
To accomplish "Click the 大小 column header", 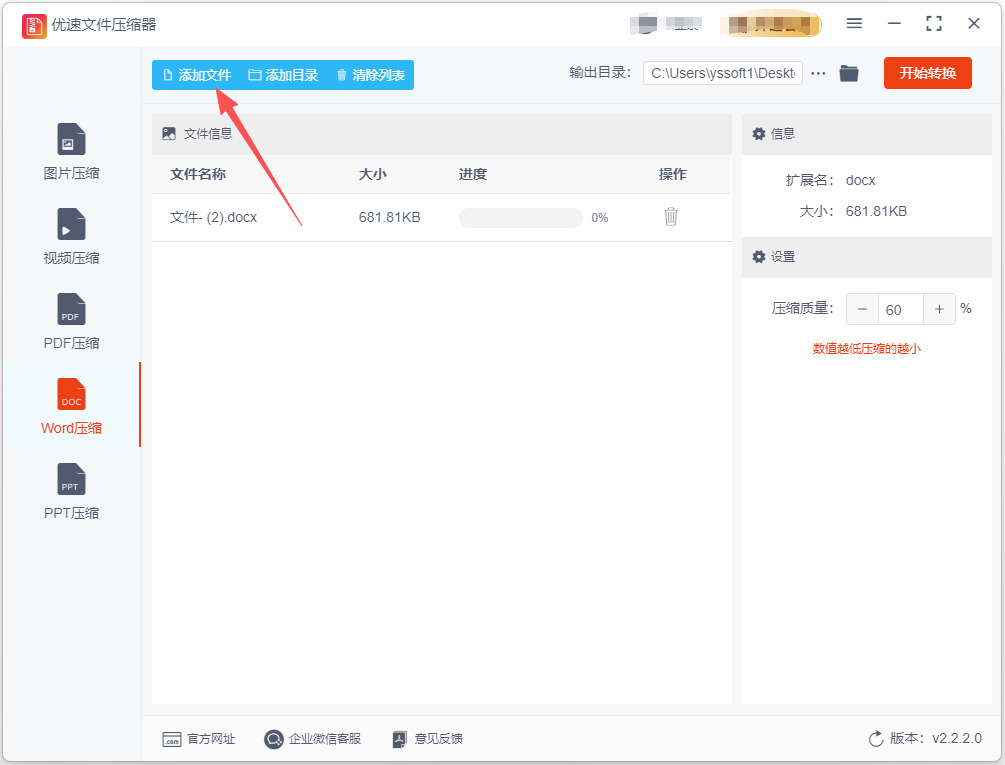I will [372, 174].
